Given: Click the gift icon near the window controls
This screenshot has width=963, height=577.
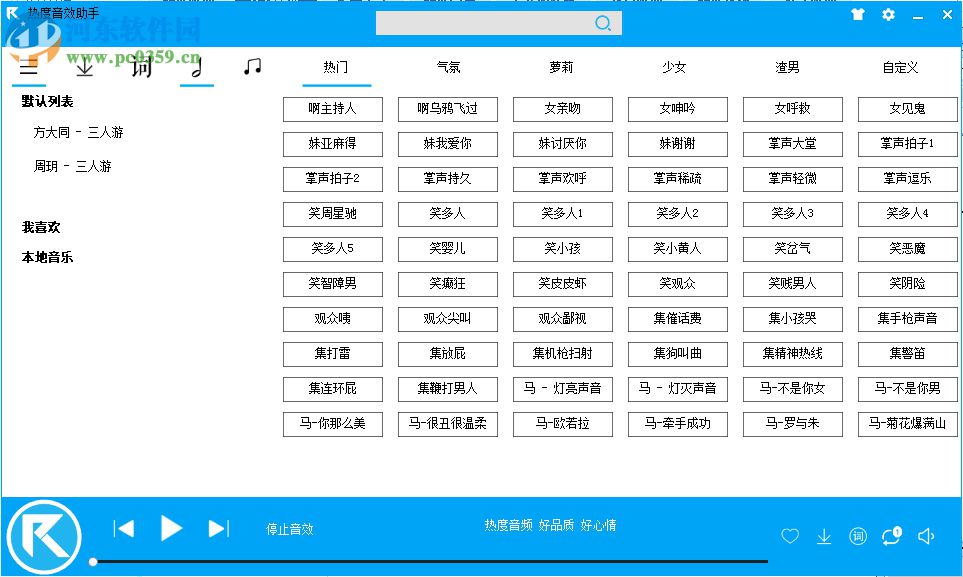Looking at the screenshot, I should [857, 15].
